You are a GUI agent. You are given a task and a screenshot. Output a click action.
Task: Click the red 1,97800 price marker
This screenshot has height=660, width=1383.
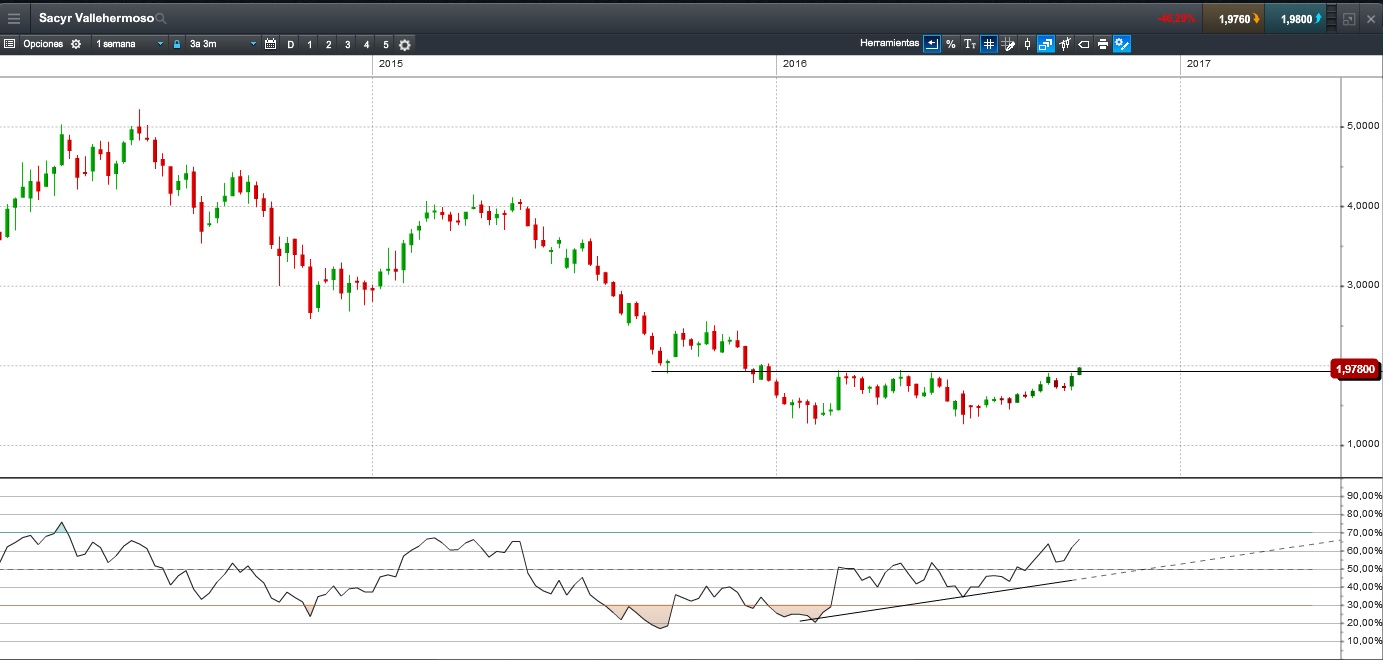pos(1356,370)
